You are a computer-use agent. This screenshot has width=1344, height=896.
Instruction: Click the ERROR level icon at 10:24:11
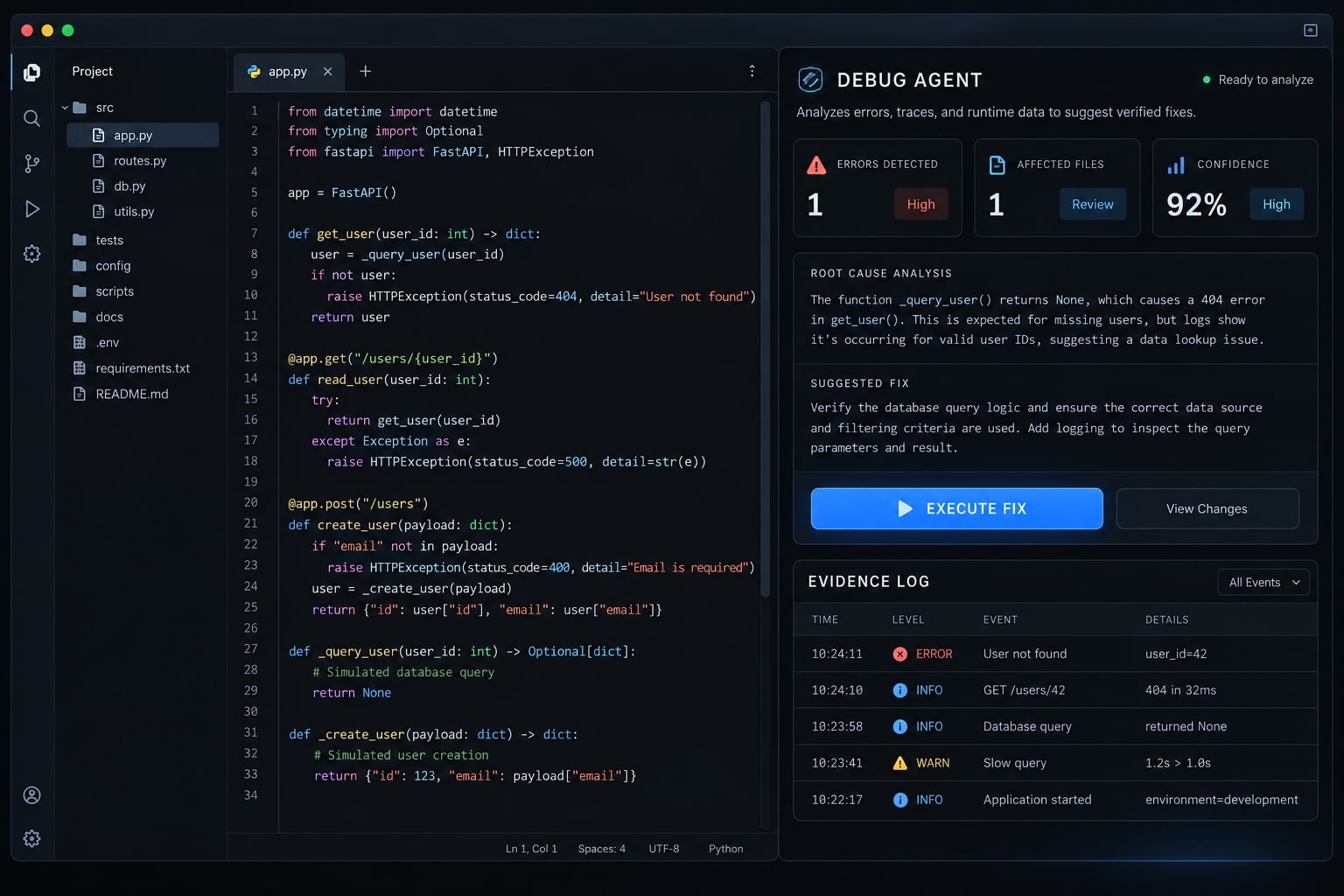899,654
